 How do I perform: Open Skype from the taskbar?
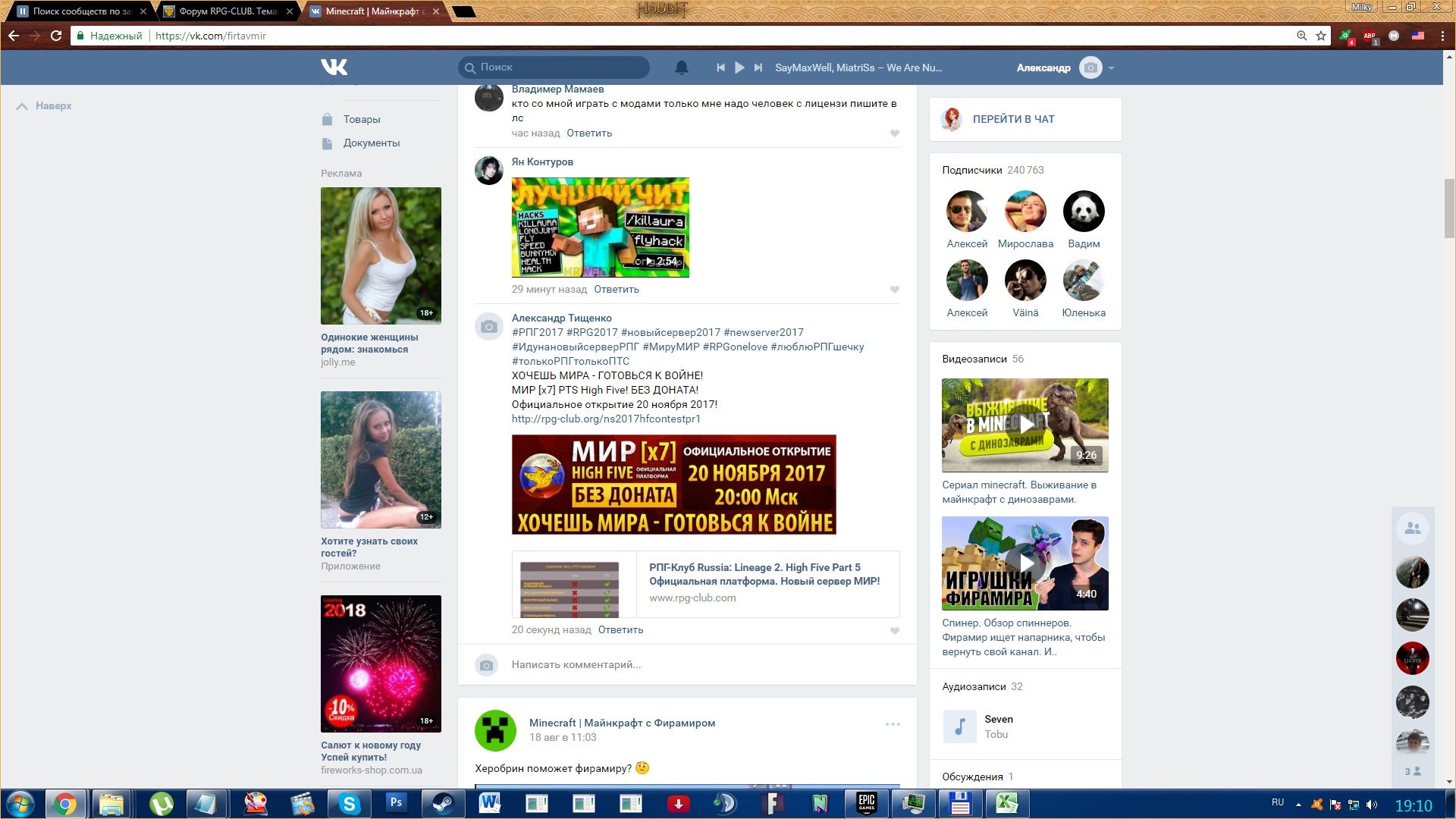tap(349, 803)
